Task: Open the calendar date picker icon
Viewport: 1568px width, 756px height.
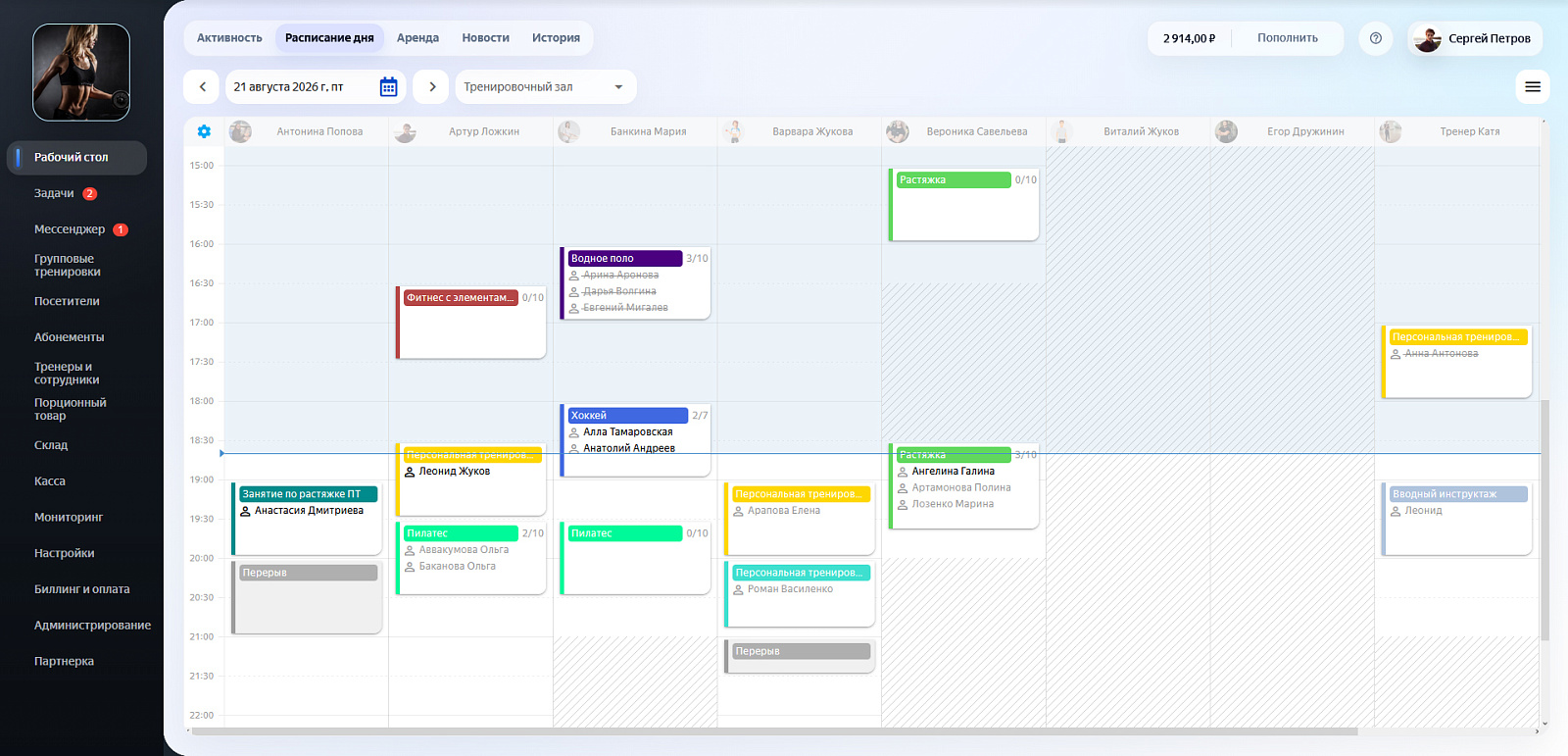Action: tap(388, 87)
